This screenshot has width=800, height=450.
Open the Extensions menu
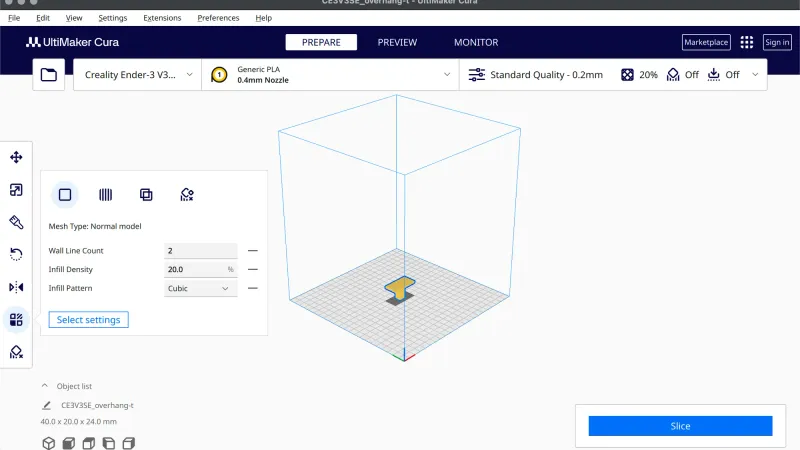click(x=162, y=18)
